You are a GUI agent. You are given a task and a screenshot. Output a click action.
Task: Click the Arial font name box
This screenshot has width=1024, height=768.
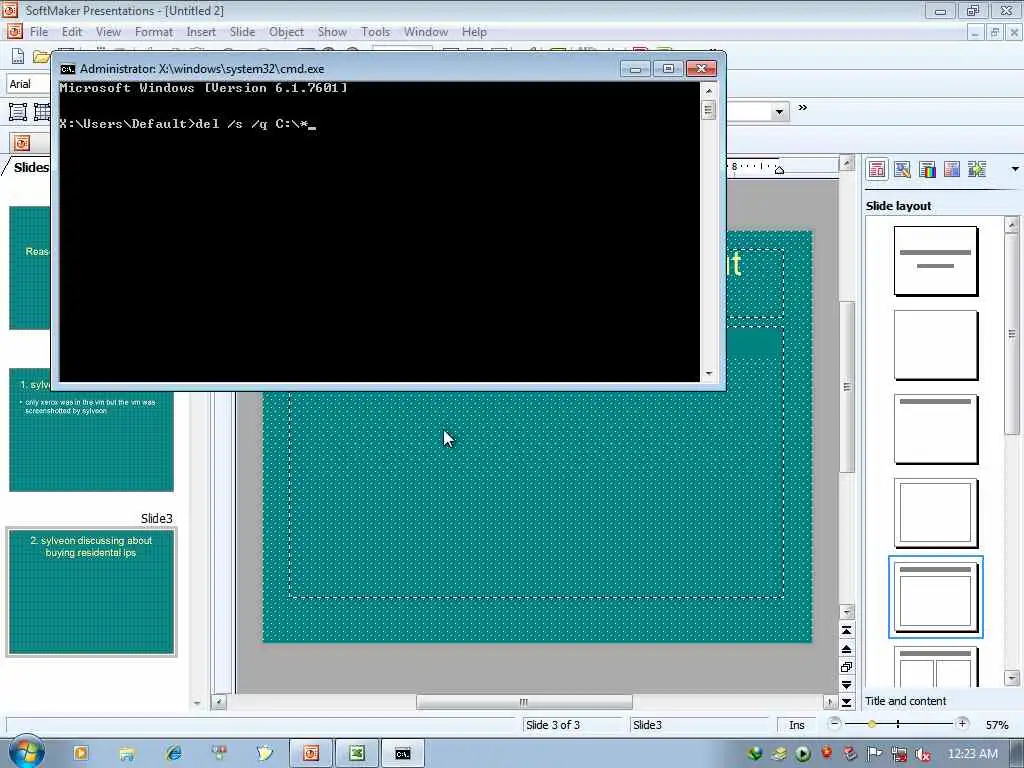tap(29, 84)
